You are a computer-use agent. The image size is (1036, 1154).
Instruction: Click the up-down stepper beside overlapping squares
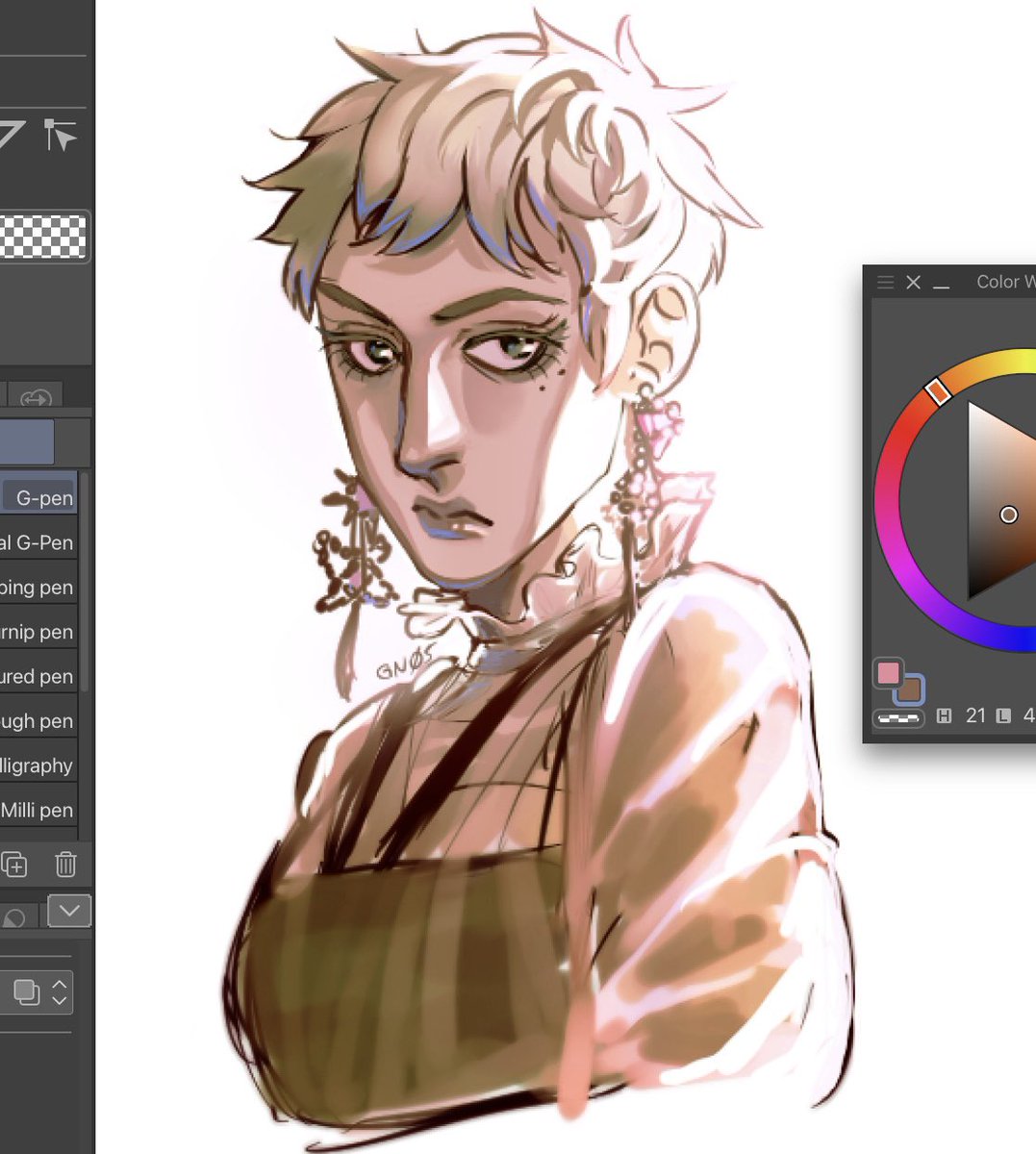point(60,992)
